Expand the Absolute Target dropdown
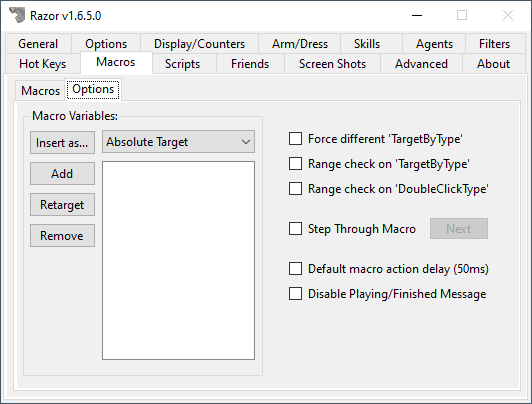The height and width of the screenshot is (404, 532). [x=178, y=142]
